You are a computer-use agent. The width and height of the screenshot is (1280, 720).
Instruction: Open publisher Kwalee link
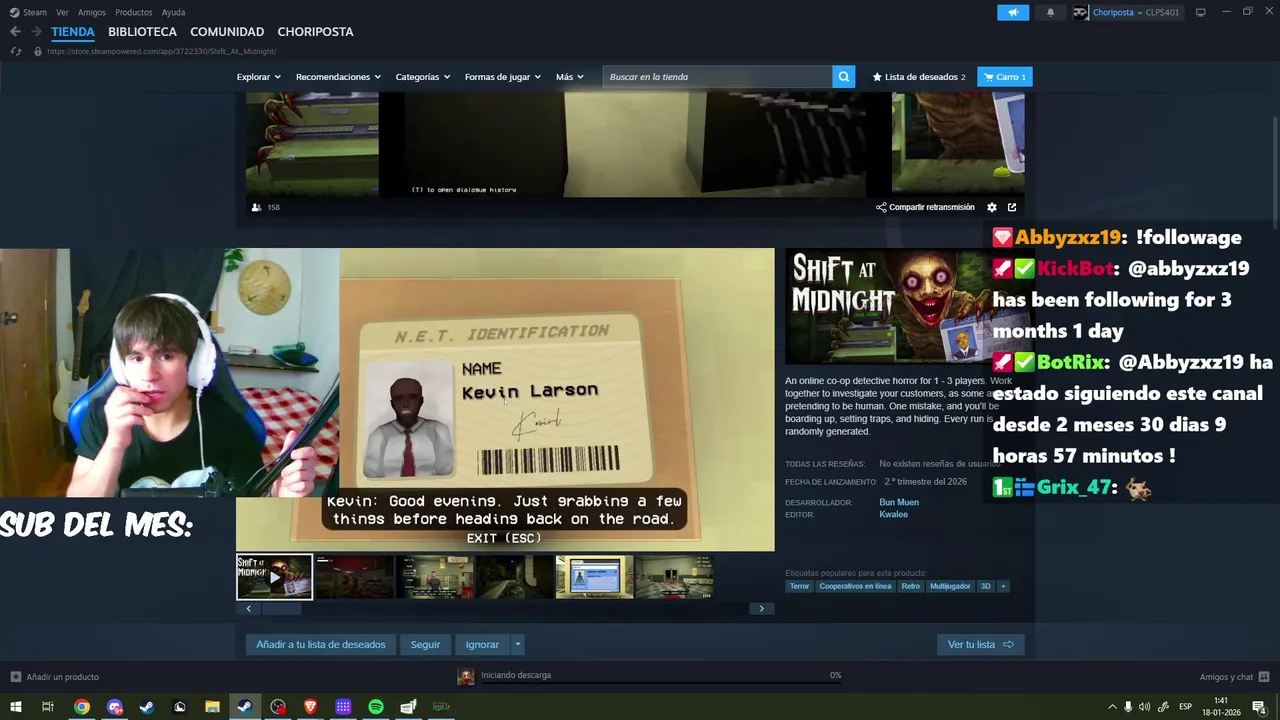pos(893,515)
